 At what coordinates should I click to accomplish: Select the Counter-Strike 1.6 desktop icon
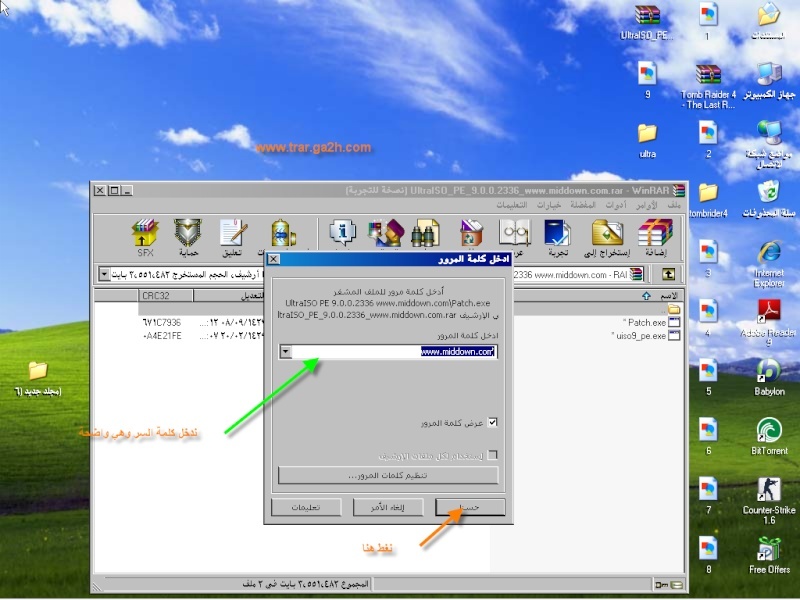tap(769, 501)
